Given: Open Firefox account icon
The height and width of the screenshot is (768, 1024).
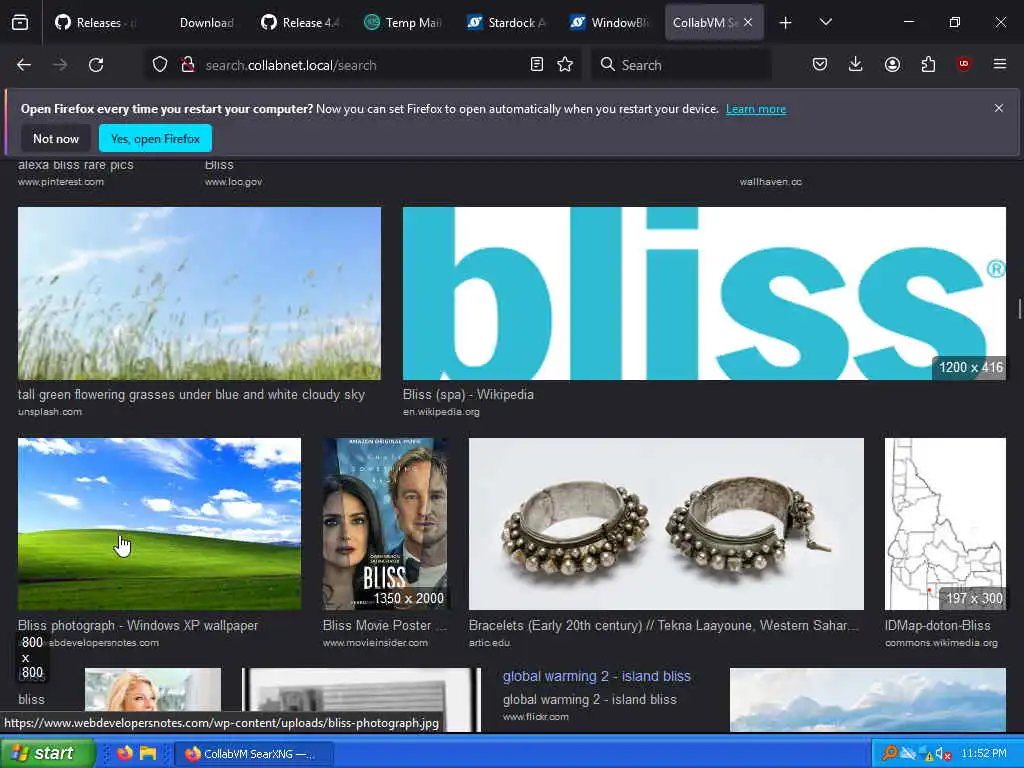Looking at the screenshot, I should (892, 64).
